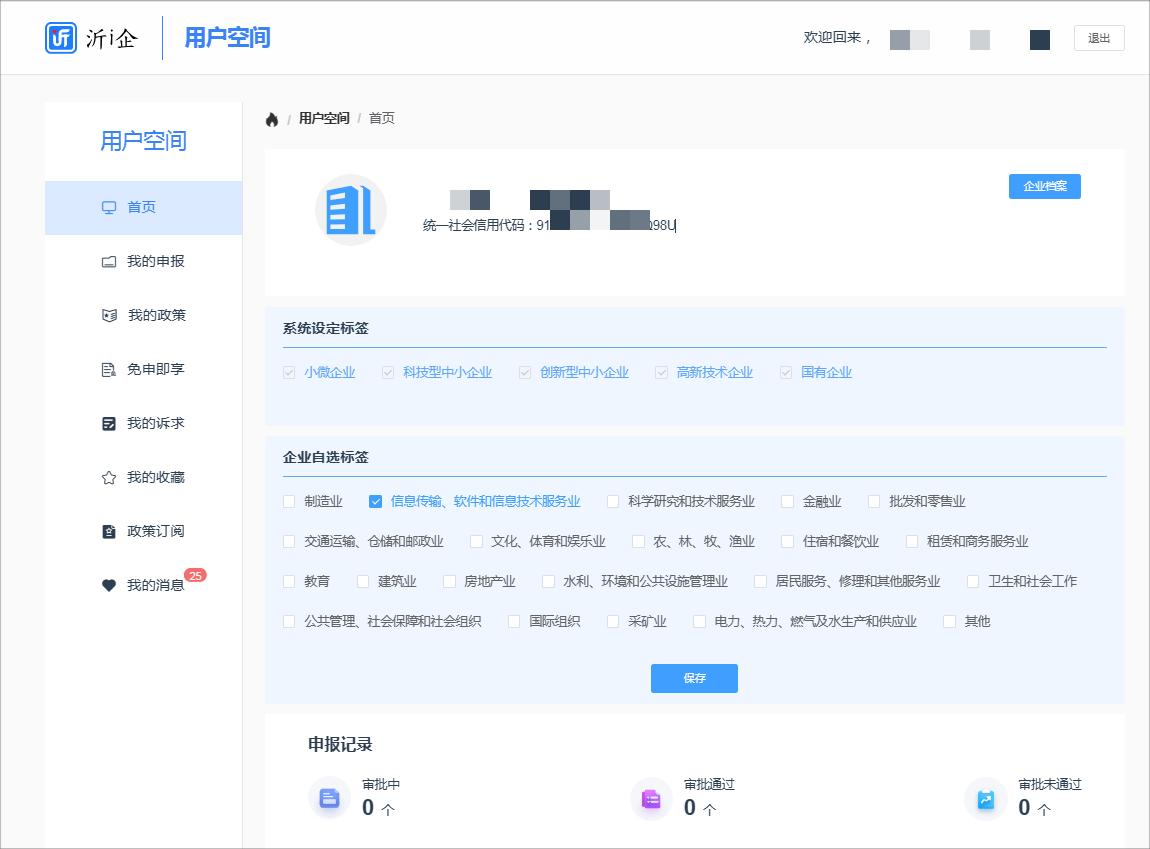
Task: Click the 沂i企 logo icon
Action: (61, 38)
